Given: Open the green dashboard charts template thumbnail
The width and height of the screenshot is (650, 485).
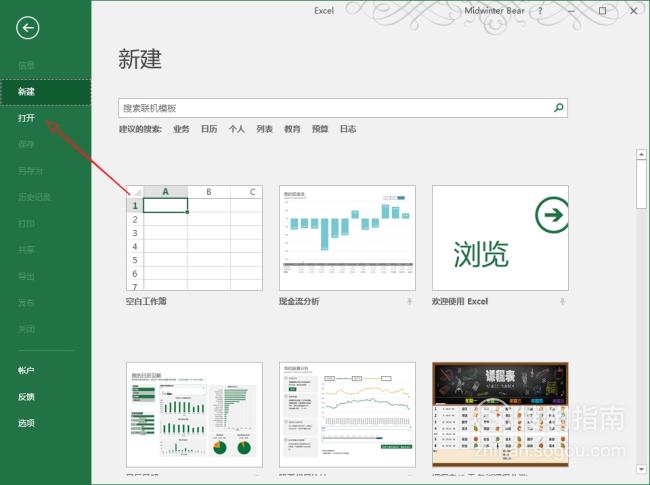Looking at the screenshot, I should 194,415.
